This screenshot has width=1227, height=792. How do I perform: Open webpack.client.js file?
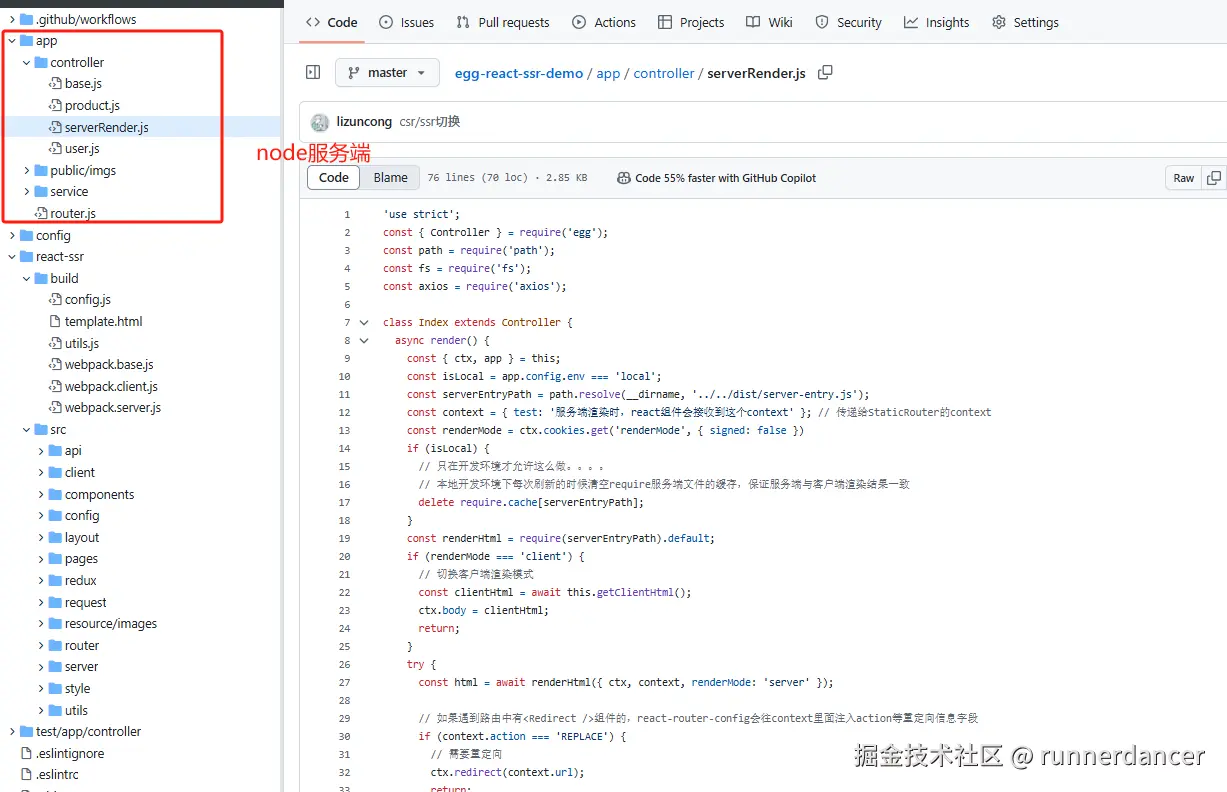[x=111, y=386]
